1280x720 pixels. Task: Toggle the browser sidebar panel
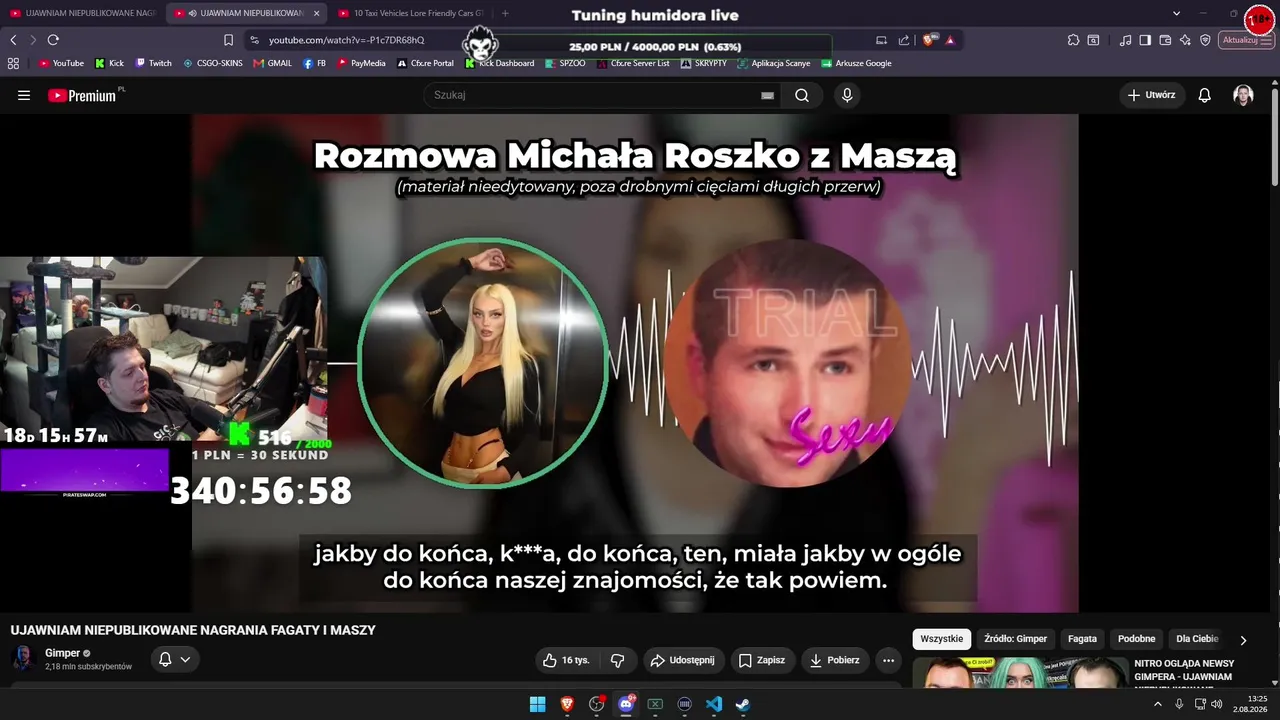tap(1145, 40)
